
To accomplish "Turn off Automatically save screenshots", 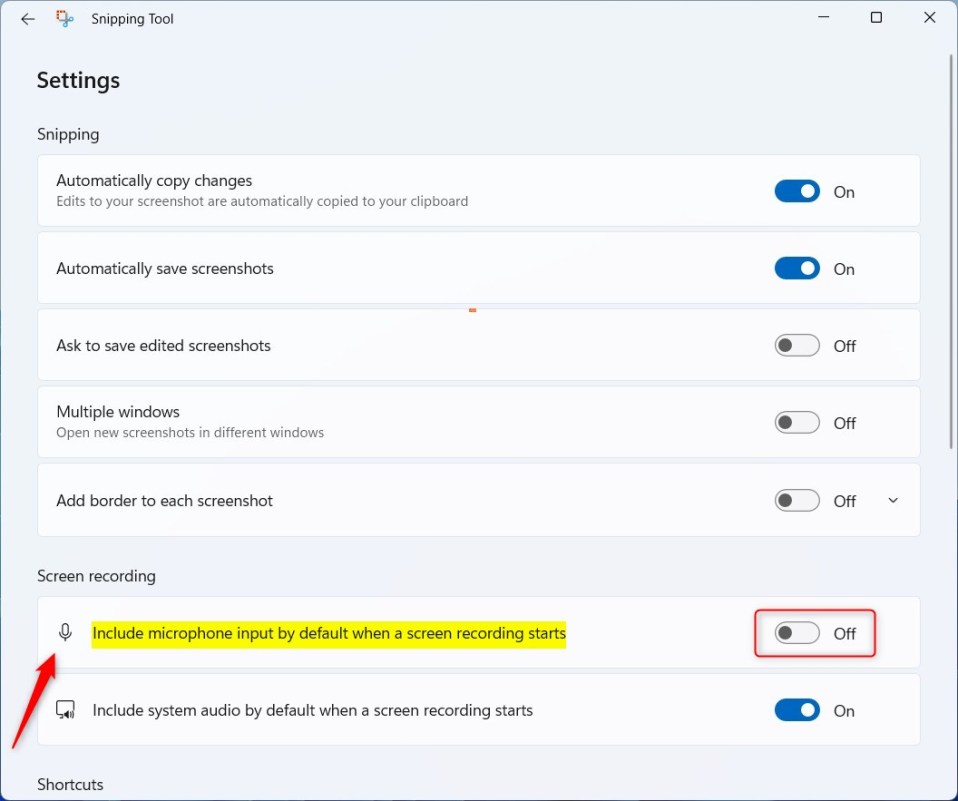I will (x=797, y=268).
